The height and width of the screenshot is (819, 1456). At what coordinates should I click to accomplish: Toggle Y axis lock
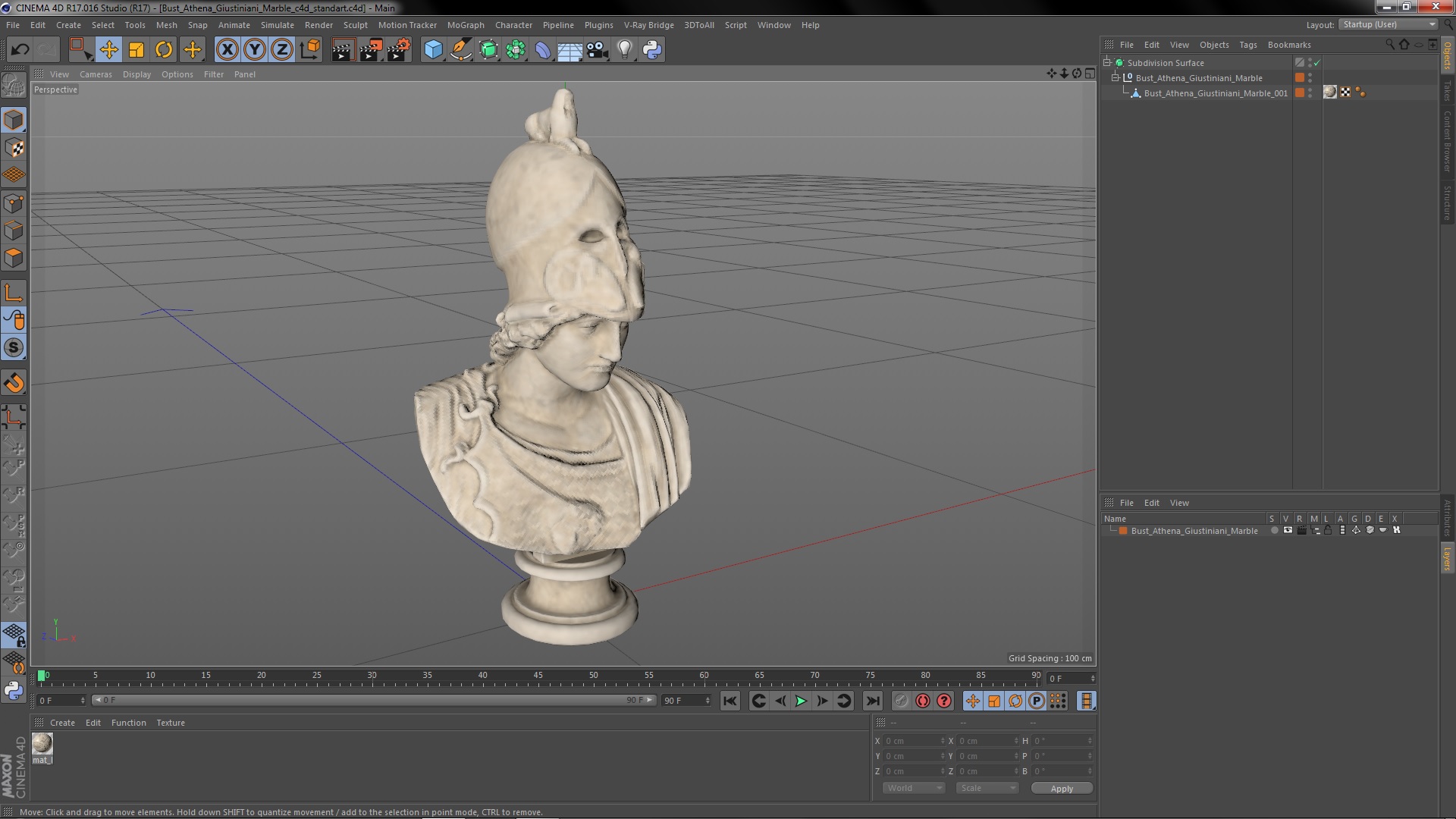pyautogui.click(x=255, y=50)
